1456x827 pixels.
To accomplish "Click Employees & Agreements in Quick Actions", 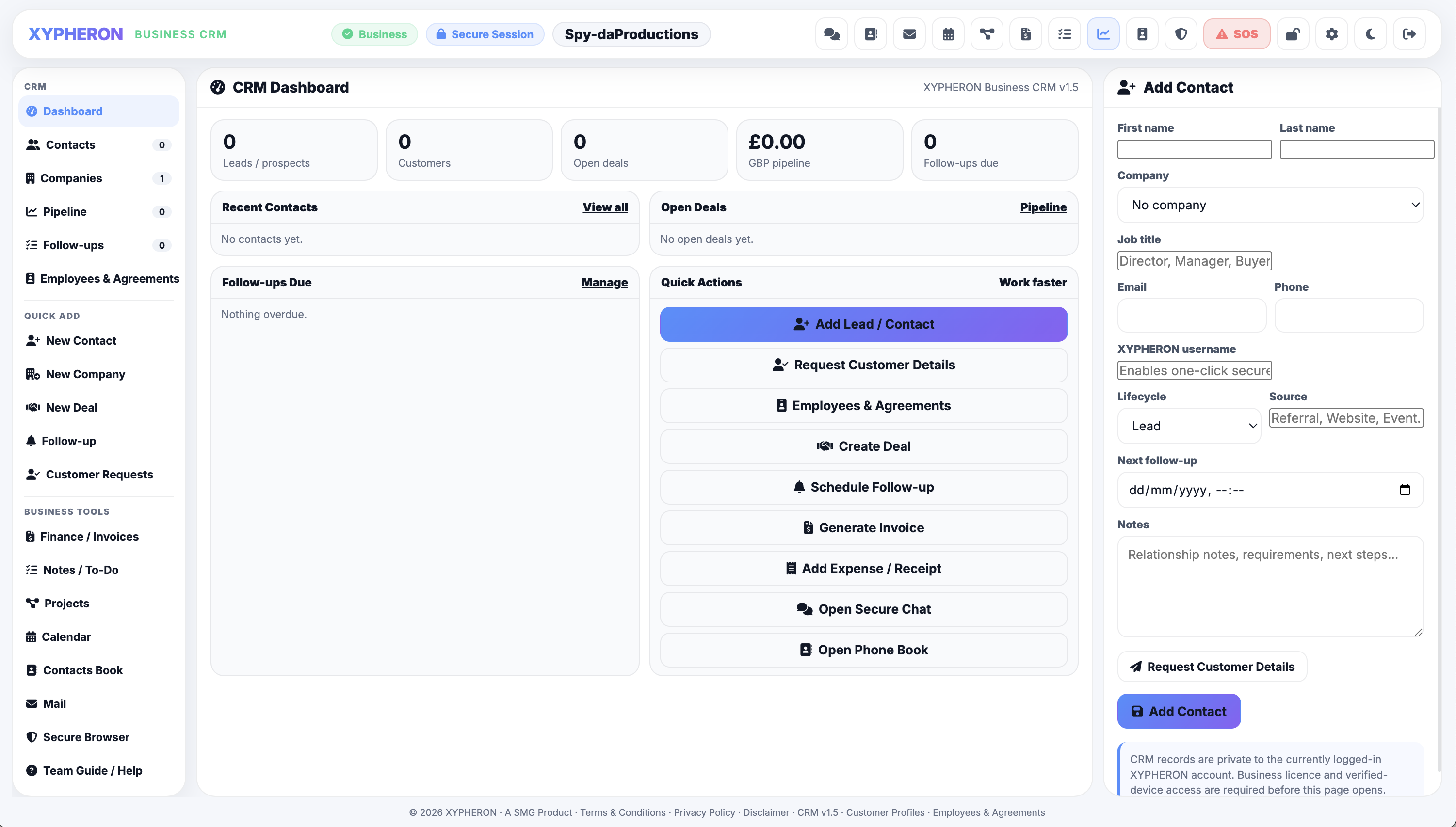I will pyautogui.click(x=863, y=406).
